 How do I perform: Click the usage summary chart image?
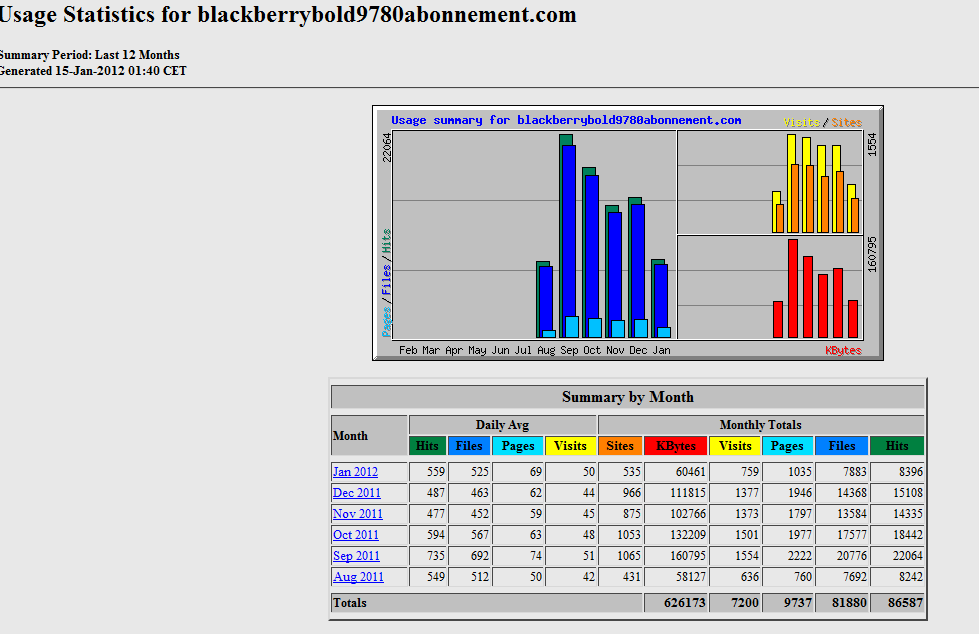627,233
